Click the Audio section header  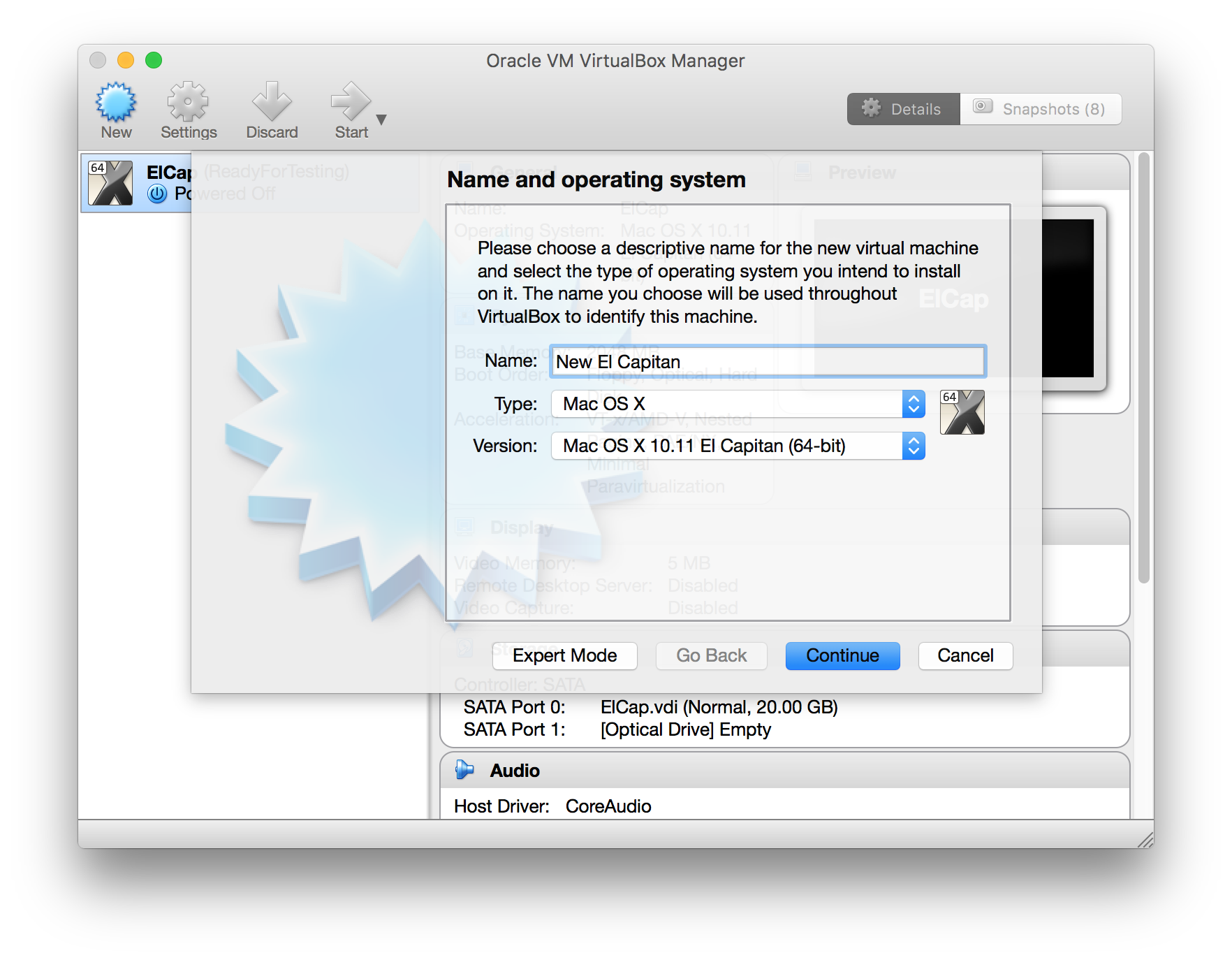(x=785, y=770)
